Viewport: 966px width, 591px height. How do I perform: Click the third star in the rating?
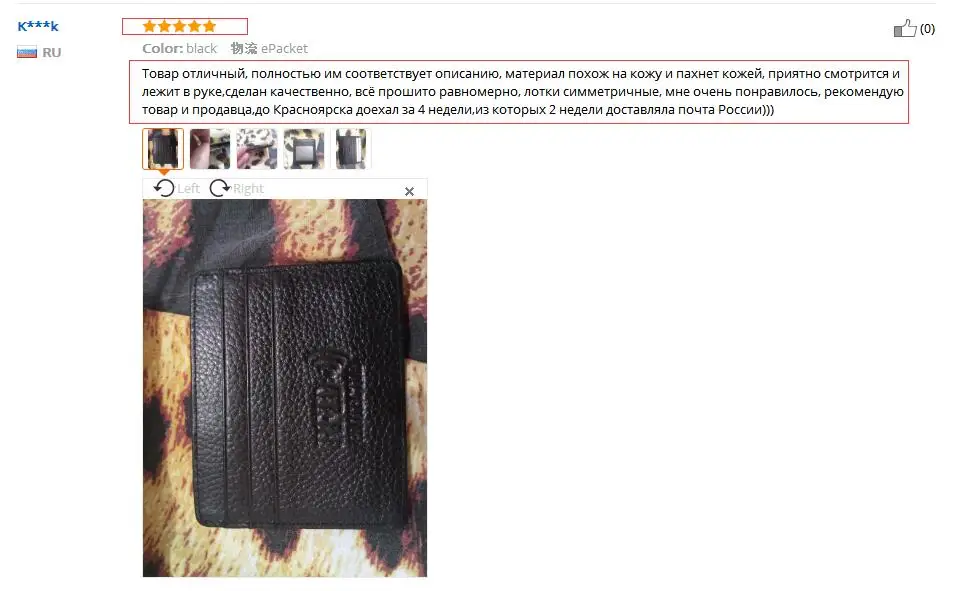[x=179, y=26]
